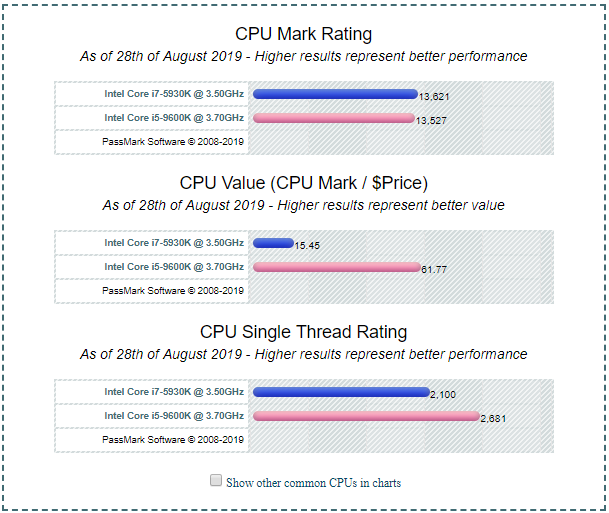Image resolution: width=609 pixels, height=513 pixels.
Task: Click the 61.77 value label
Action: tap(433, 270)
